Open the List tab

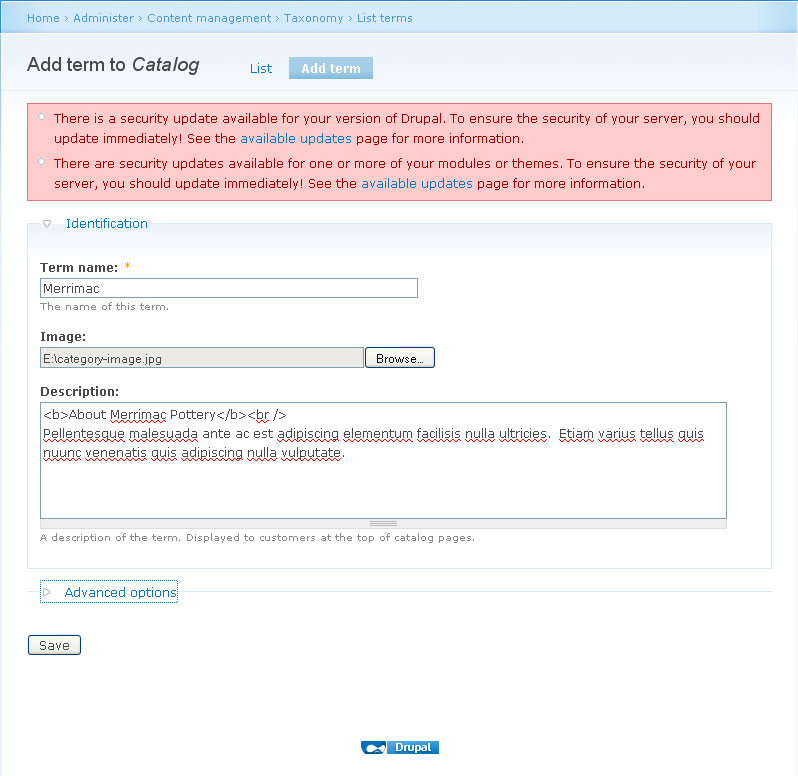tap(261, 68)
